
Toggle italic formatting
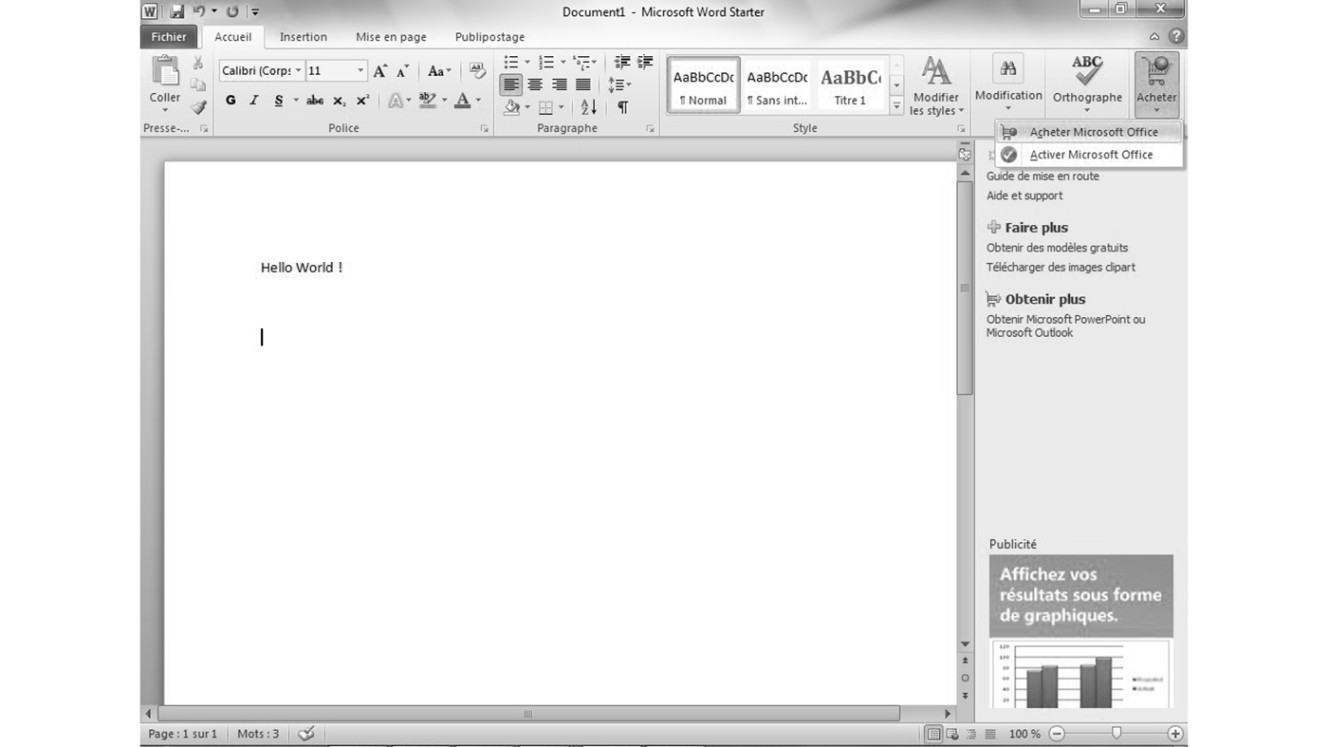[254, 100]
